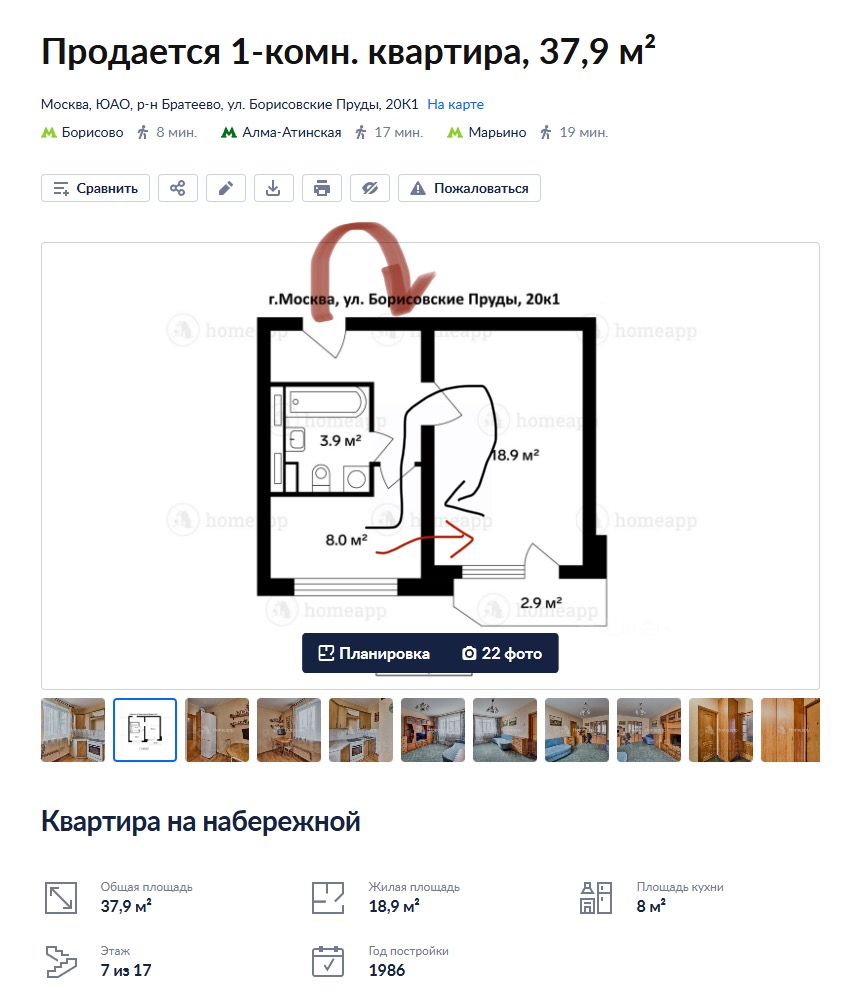Select the floor plan thumbnail
The height and width of the screenshot is (1002, 854).
pos(145,730)
